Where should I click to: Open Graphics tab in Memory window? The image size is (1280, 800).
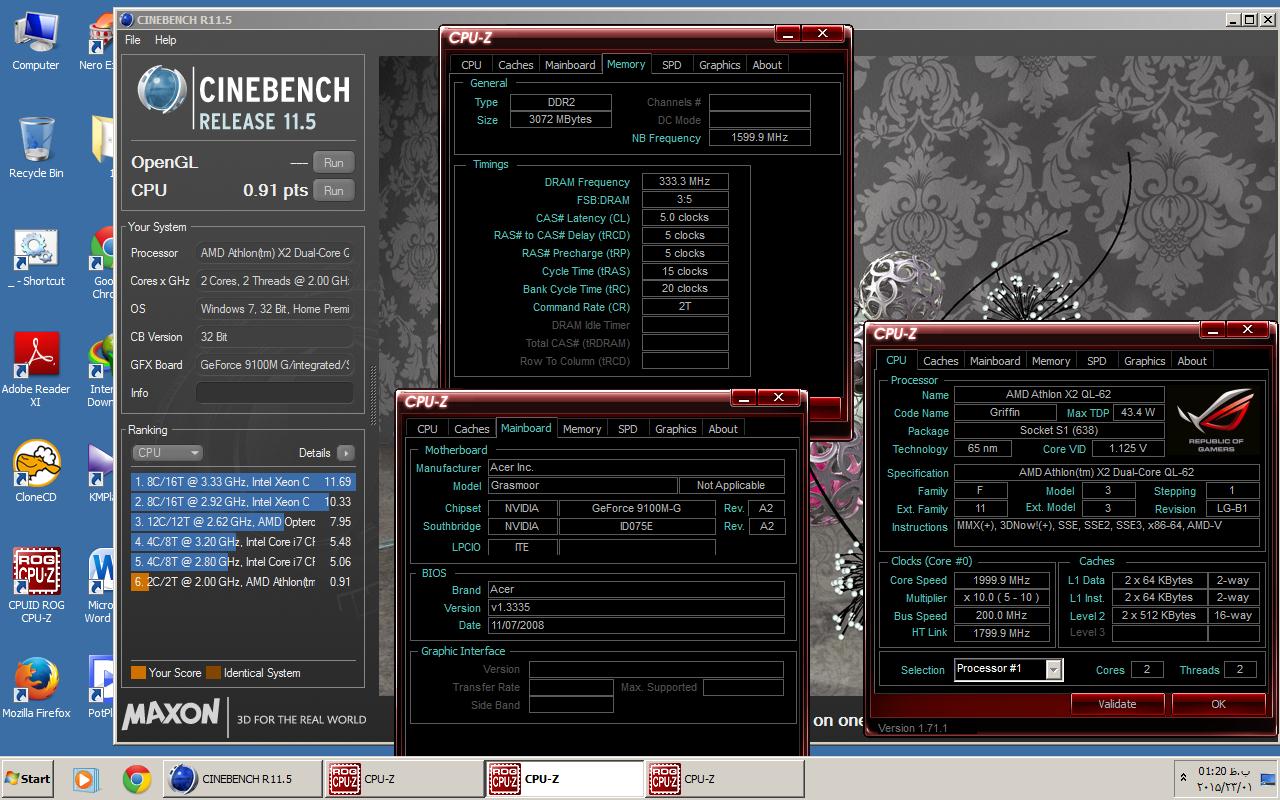click(719, 64)
